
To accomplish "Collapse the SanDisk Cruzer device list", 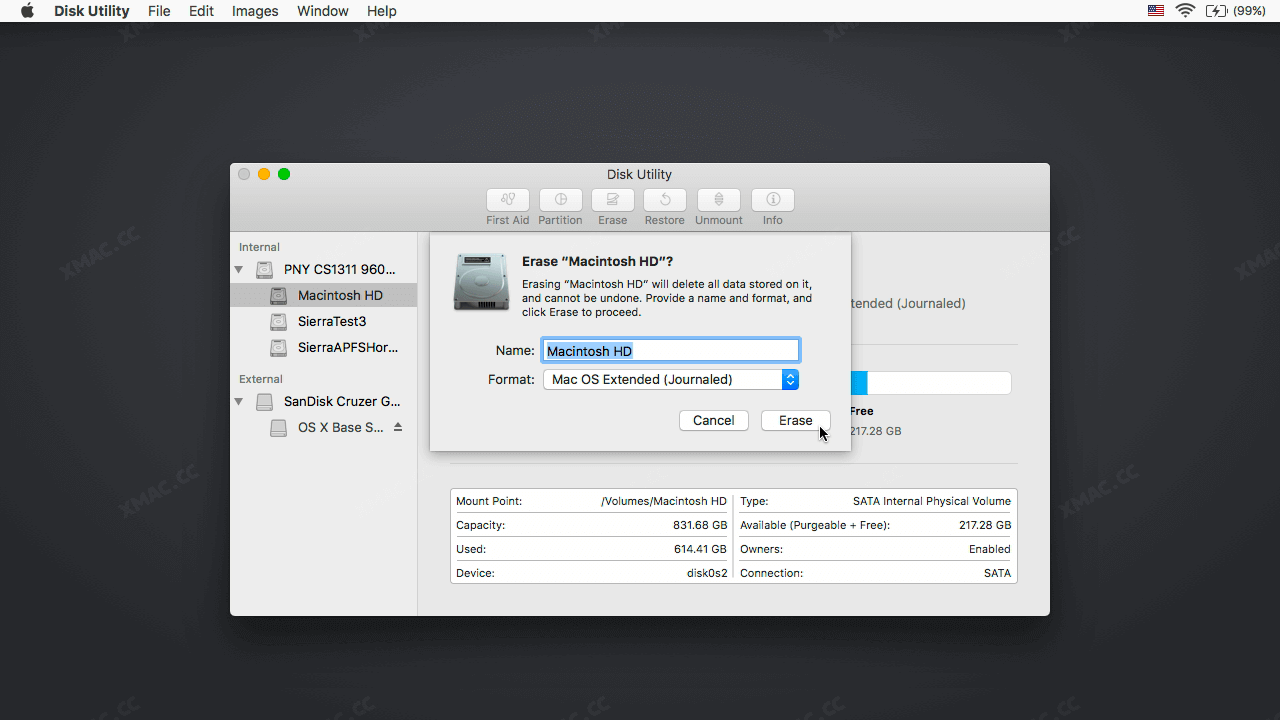I will [x=238, y=401].
